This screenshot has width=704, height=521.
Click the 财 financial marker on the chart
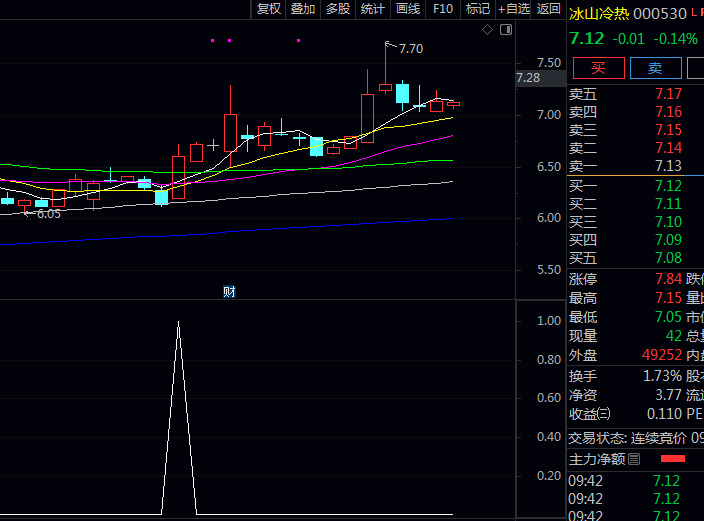click(x=229, y=292)
